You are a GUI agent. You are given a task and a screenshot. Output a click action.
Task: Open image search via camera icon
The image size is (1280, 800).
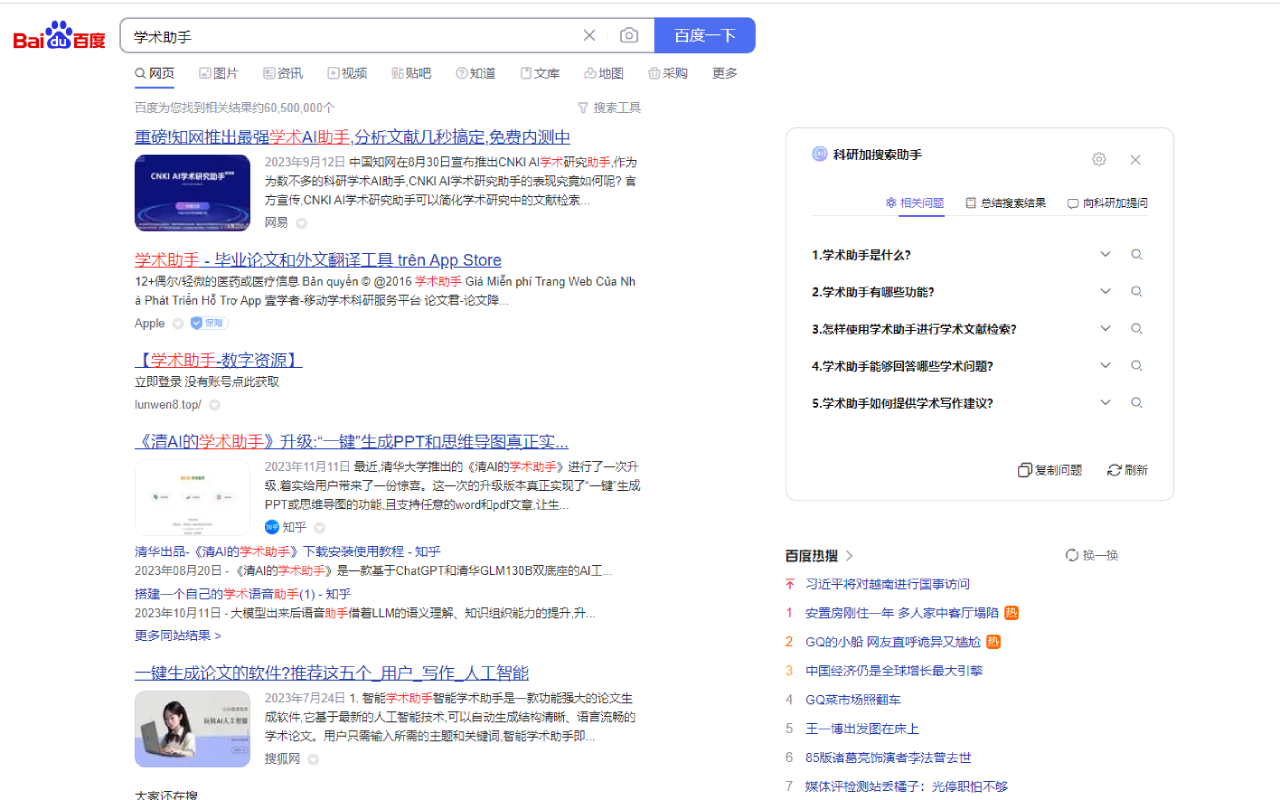629,36
